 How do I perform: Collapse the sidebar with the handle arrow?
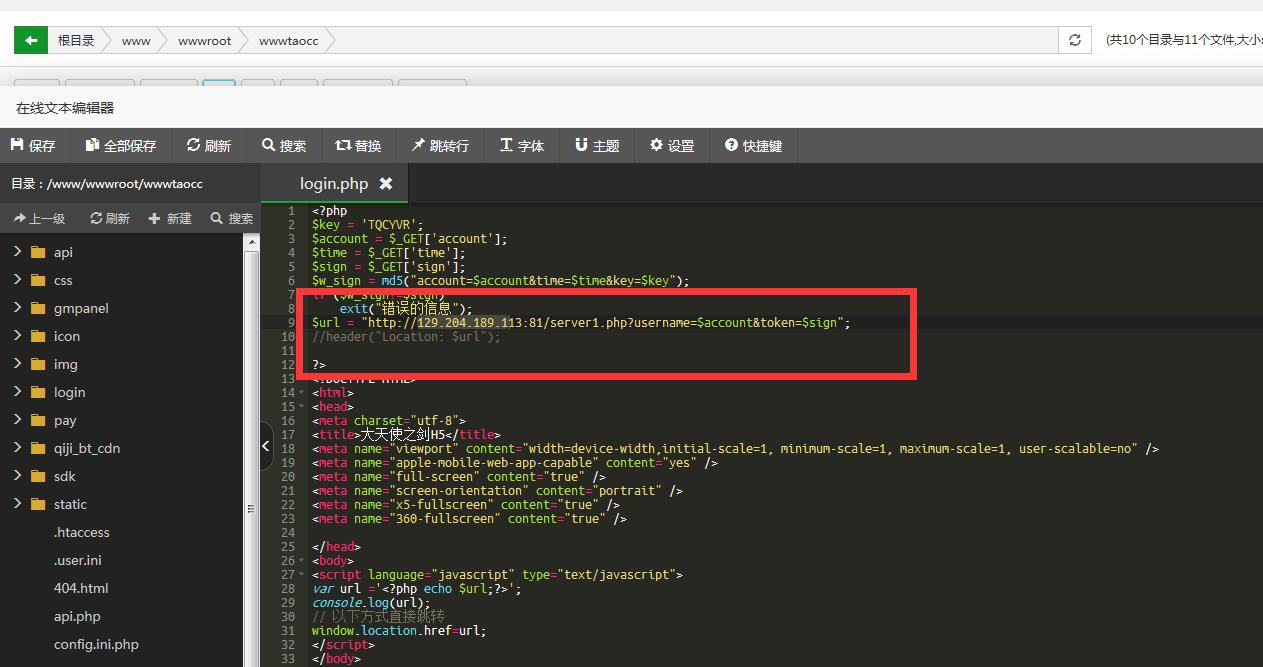266,446
